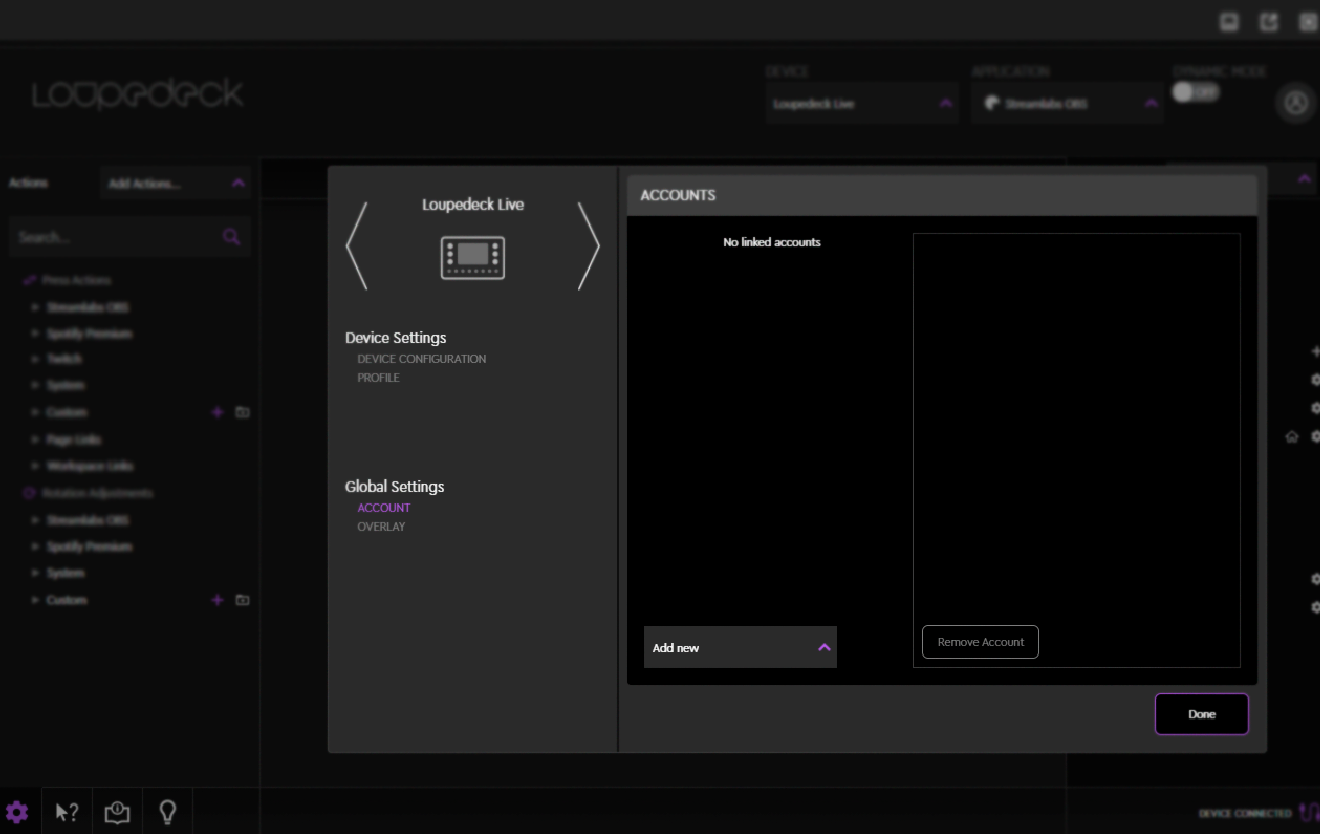Open the Application dropdown Streamlabs OBS
Image resolution: width=1320 pixels, height=834 pixels.
tap(1067, 104)
